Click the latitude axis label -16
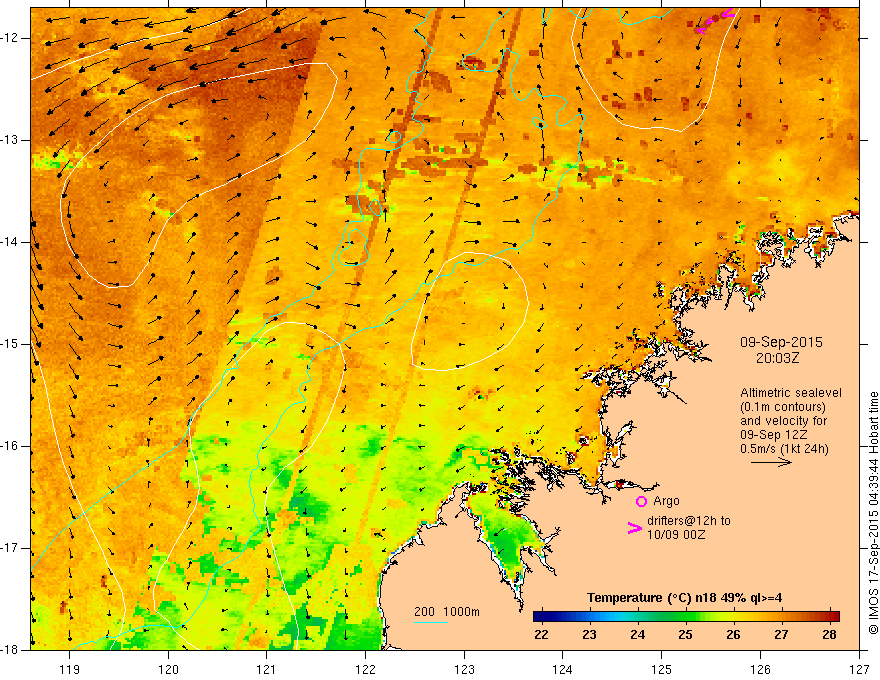This screenshot has width=880, height=680. 11,446
